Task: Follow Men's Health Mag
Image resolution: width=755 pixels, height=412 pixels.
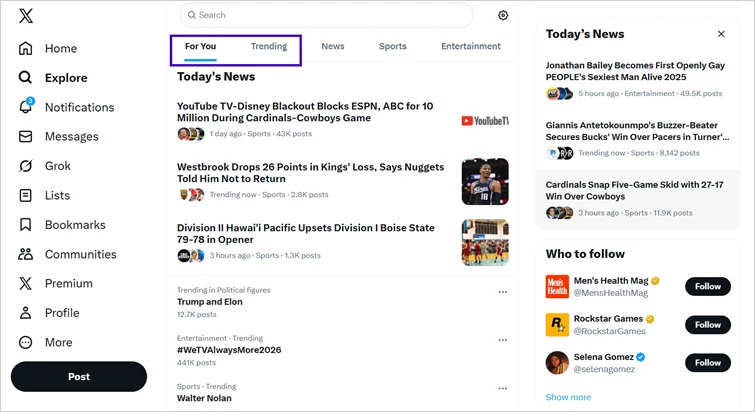Action: pyautogui.click(x=708, y=286)
